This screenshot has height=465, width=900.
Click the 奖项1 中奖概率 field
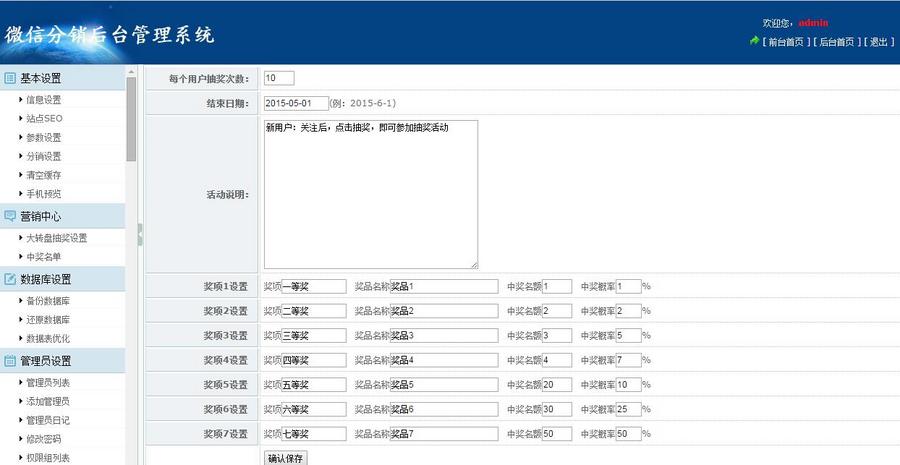[629, 286]
